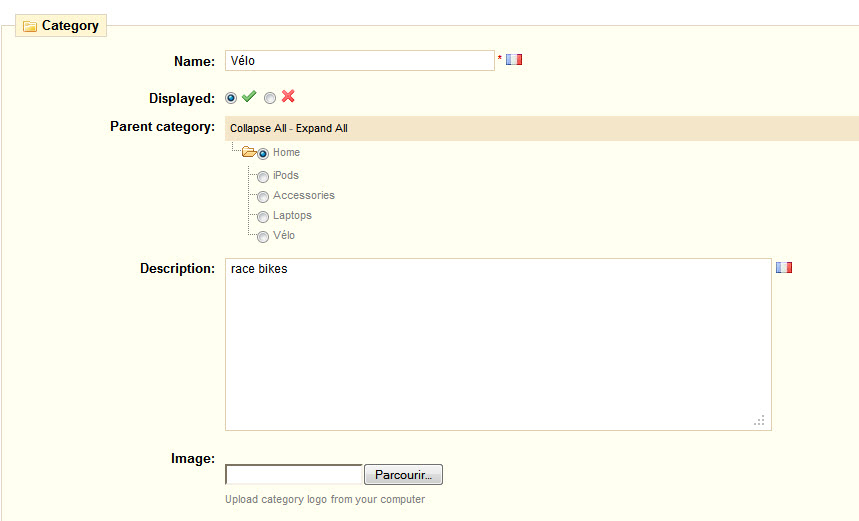Choose Home as parent category radio

click(263, 154)
